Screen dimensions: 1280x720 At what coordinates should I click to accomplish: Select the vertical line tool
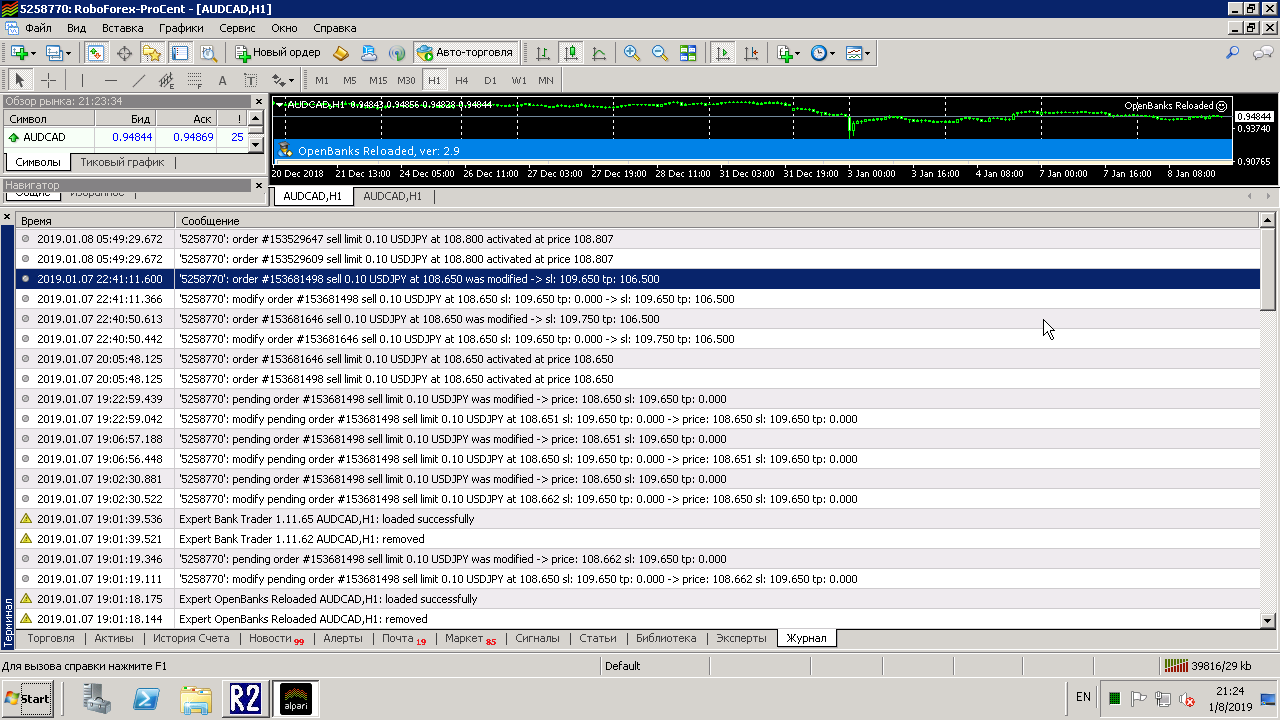click(x=82, y=80)
